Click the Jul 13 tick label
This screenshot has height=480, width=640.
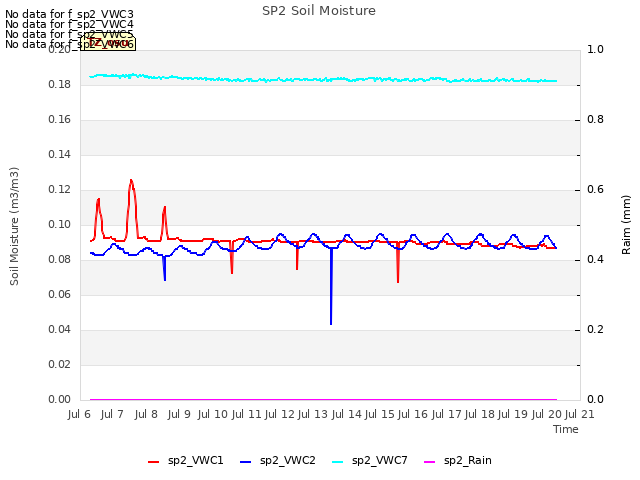click(313, 414)
